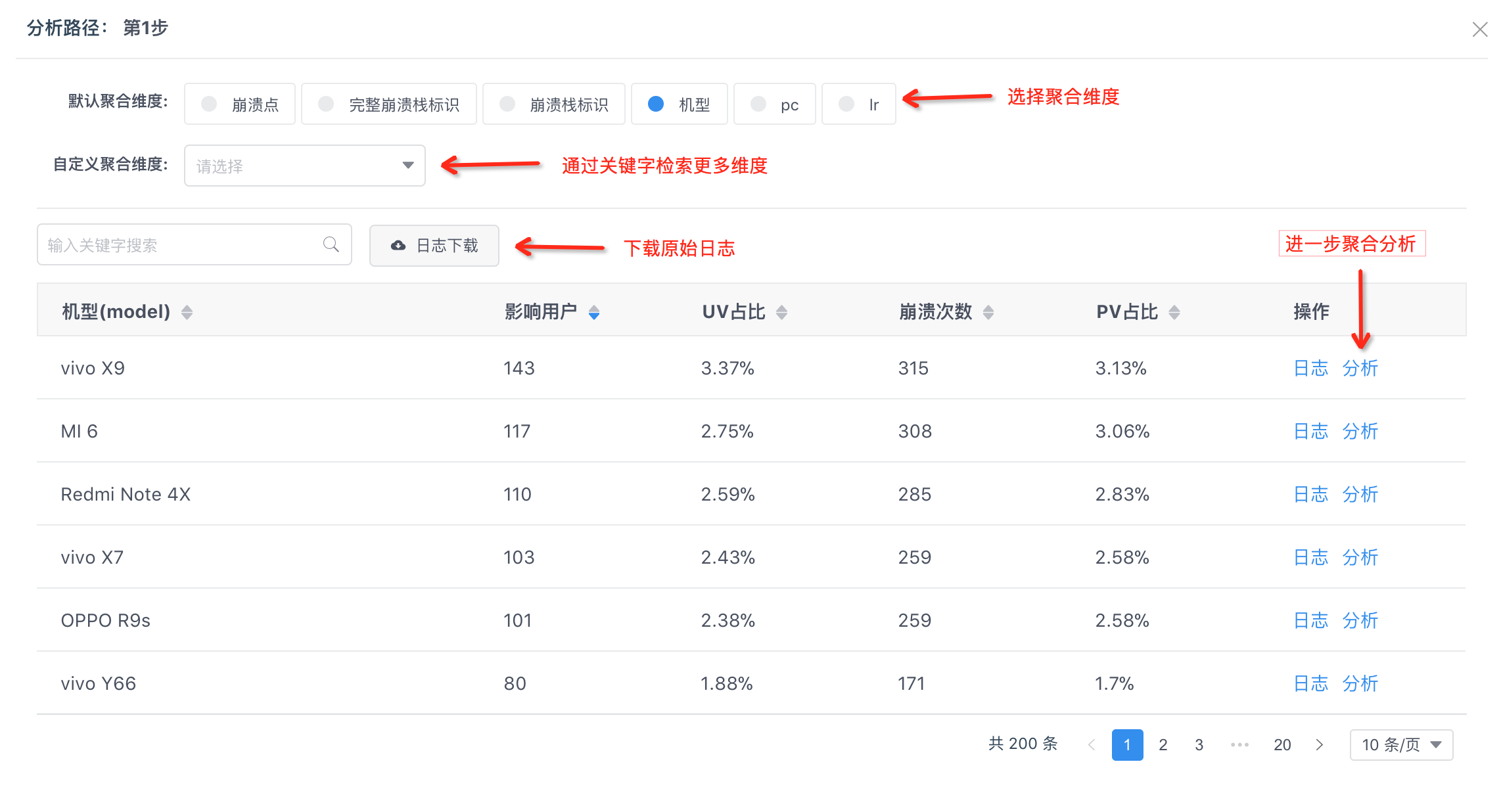
Task: Sort by 影响用户 column arrows
Action: point(594,312)
